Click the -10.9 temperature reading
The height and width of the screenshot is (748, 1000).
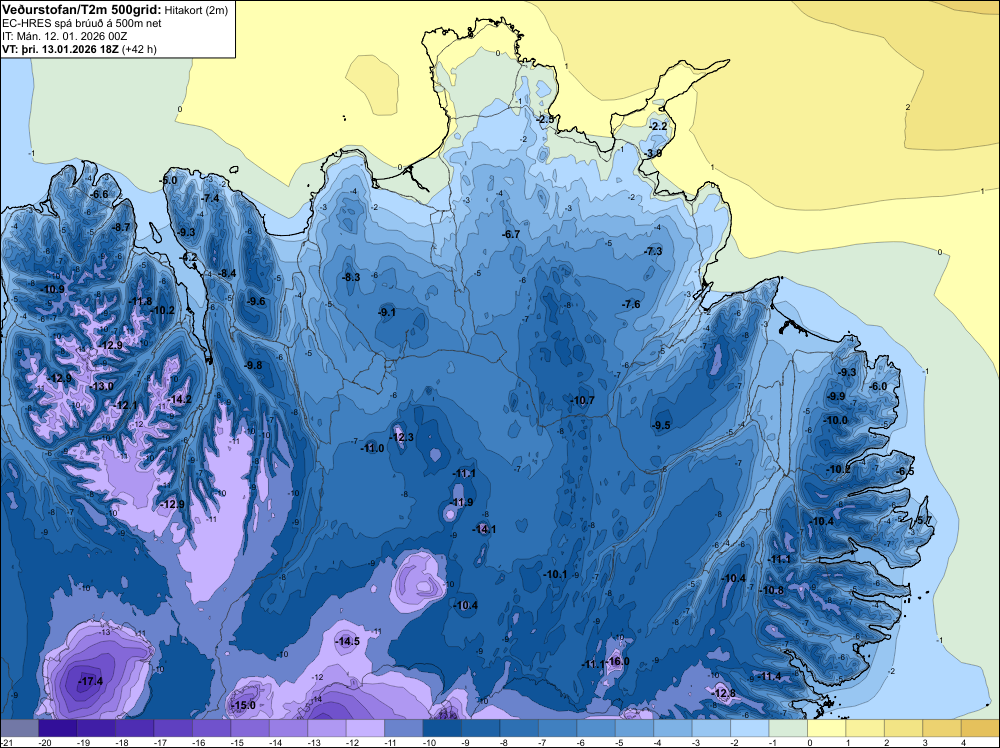(x=52, y=290)
